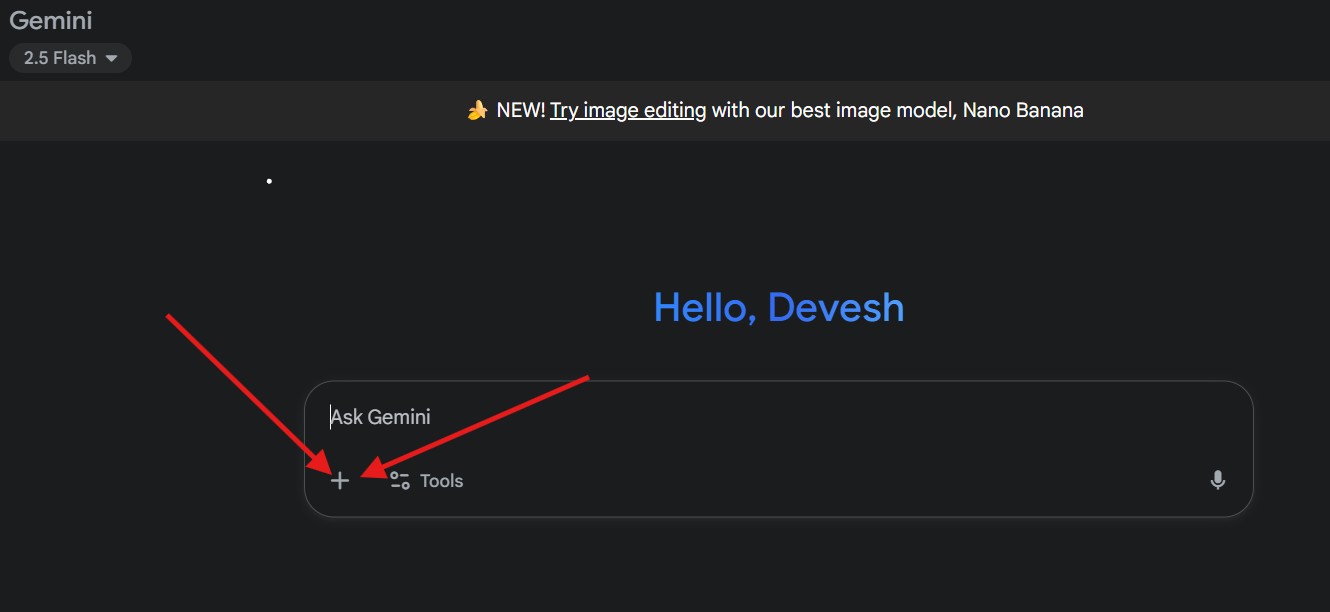This screenshot has height=612, width=1330.
Task: Click the Ask Gemini input field
Action: point(778,417)
